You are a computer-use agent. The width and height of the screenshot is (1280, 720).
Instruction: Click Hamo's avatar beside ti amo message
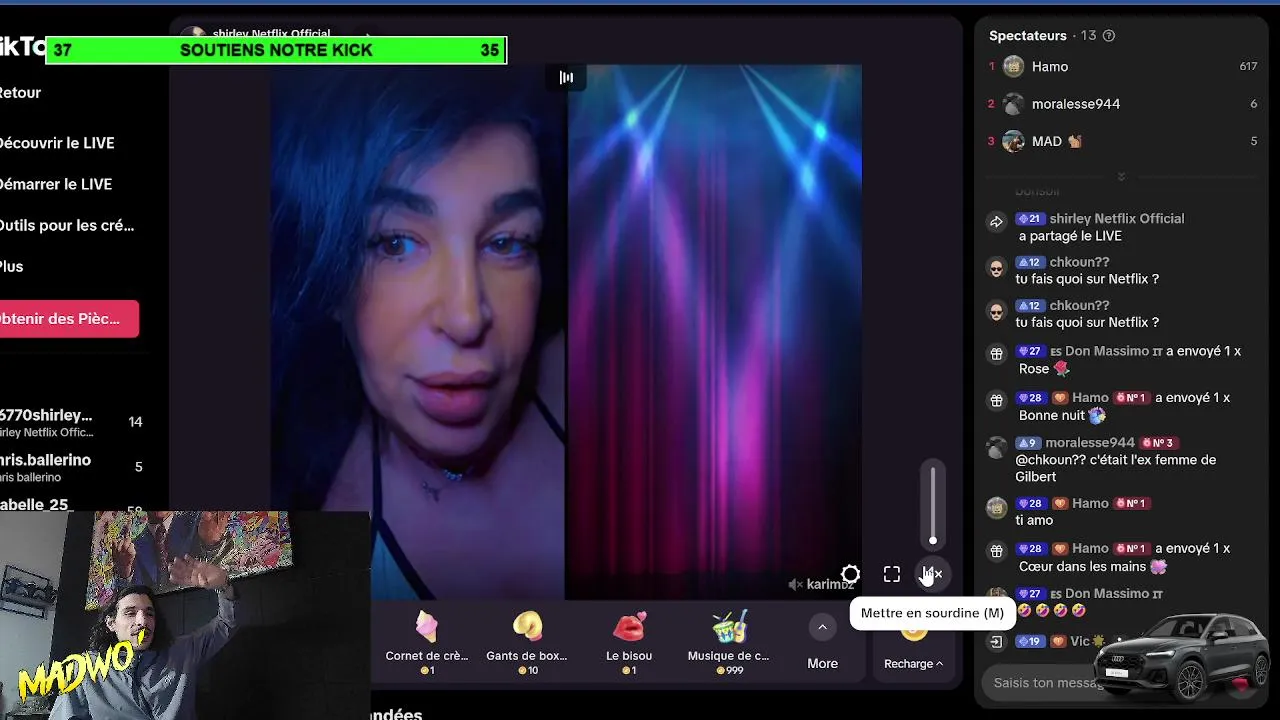tap(996, 507)
